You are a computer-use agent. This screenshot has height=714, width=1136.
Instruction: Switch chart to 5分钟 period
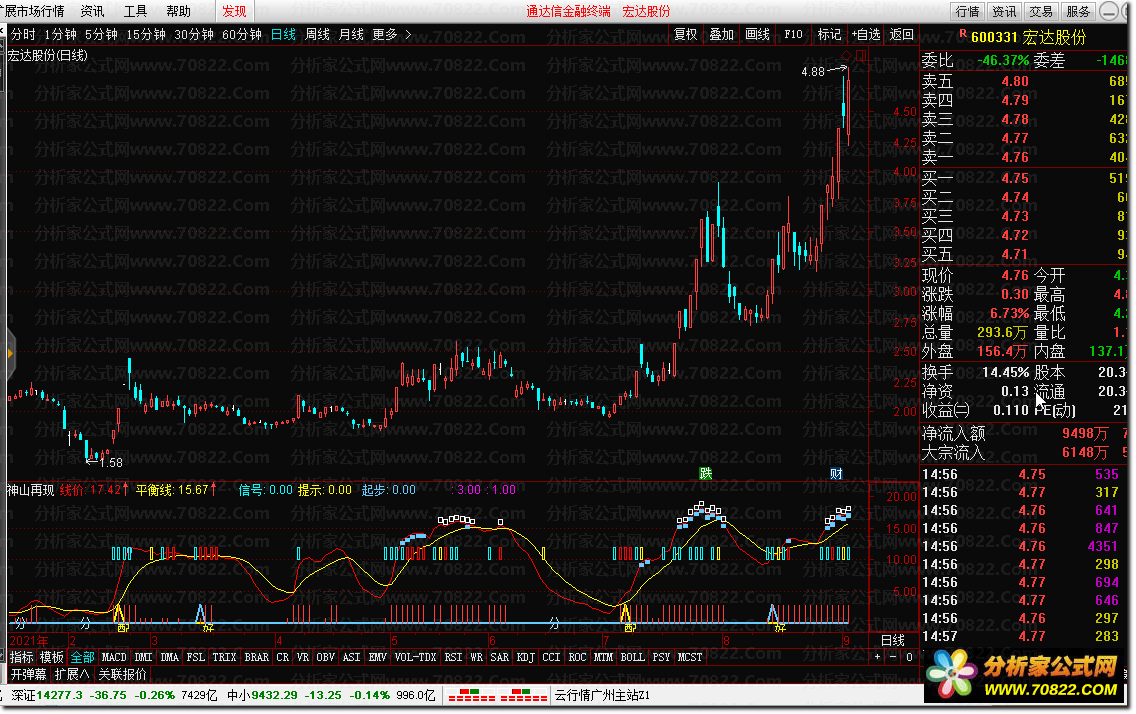pos(101,34)
